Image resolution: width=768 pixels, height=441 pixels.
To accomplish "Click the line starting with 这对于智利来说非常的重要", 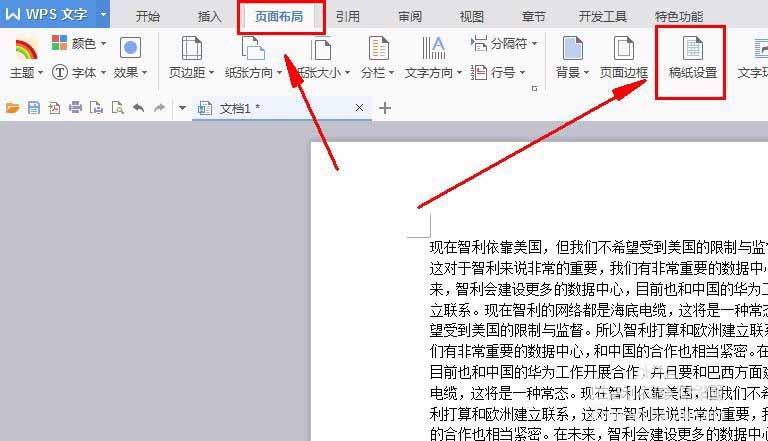I will (599, 268).
